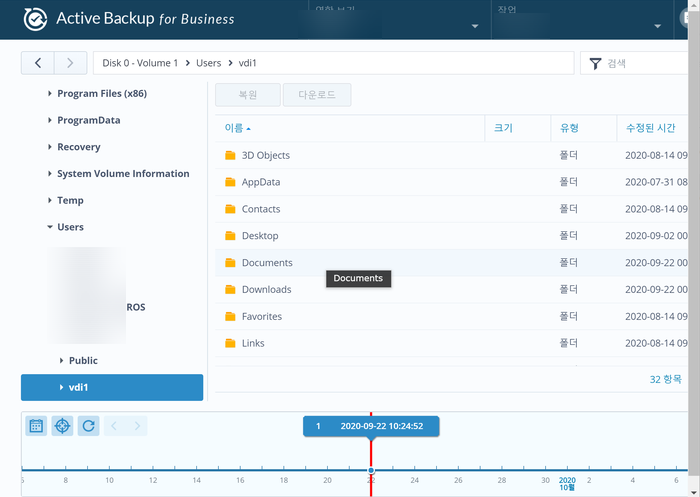
Task: Click the Downloads folder icon
Action: (x=230, y=289)
